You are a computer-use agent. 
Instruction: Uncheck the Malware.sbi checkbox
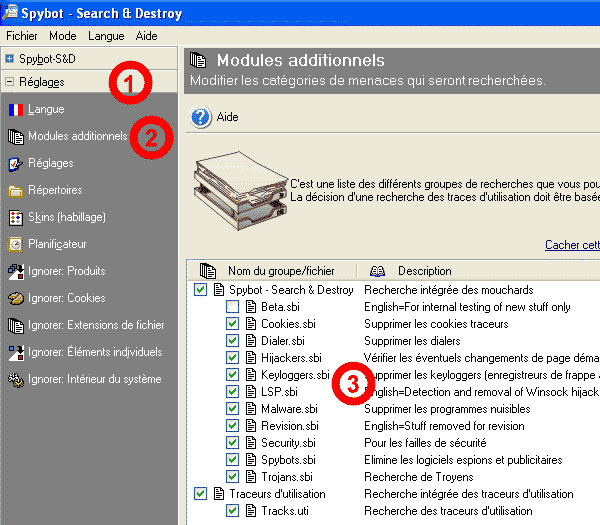click(x=232, y=409)
